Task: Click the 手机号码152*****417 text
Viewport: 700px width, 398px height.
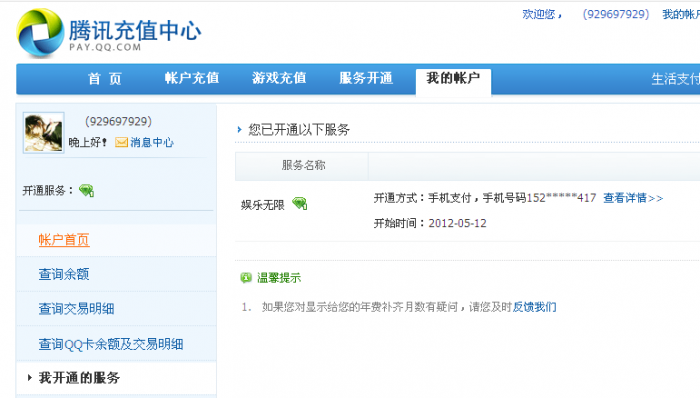Action: pos(539,198)
